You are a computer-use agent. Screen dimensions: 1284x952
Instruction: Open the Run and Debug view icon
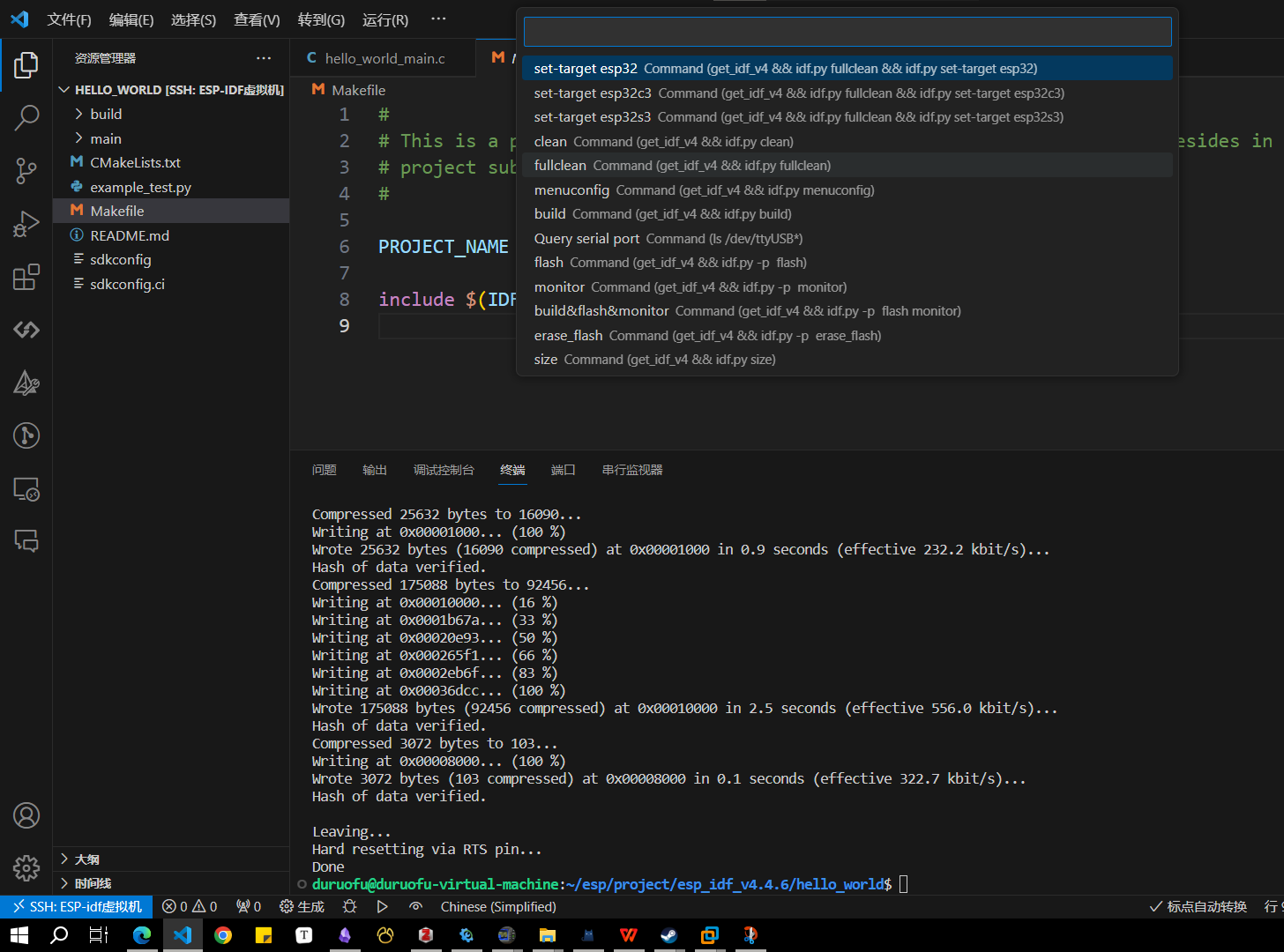pyautogui.click(x=26, y=224)
